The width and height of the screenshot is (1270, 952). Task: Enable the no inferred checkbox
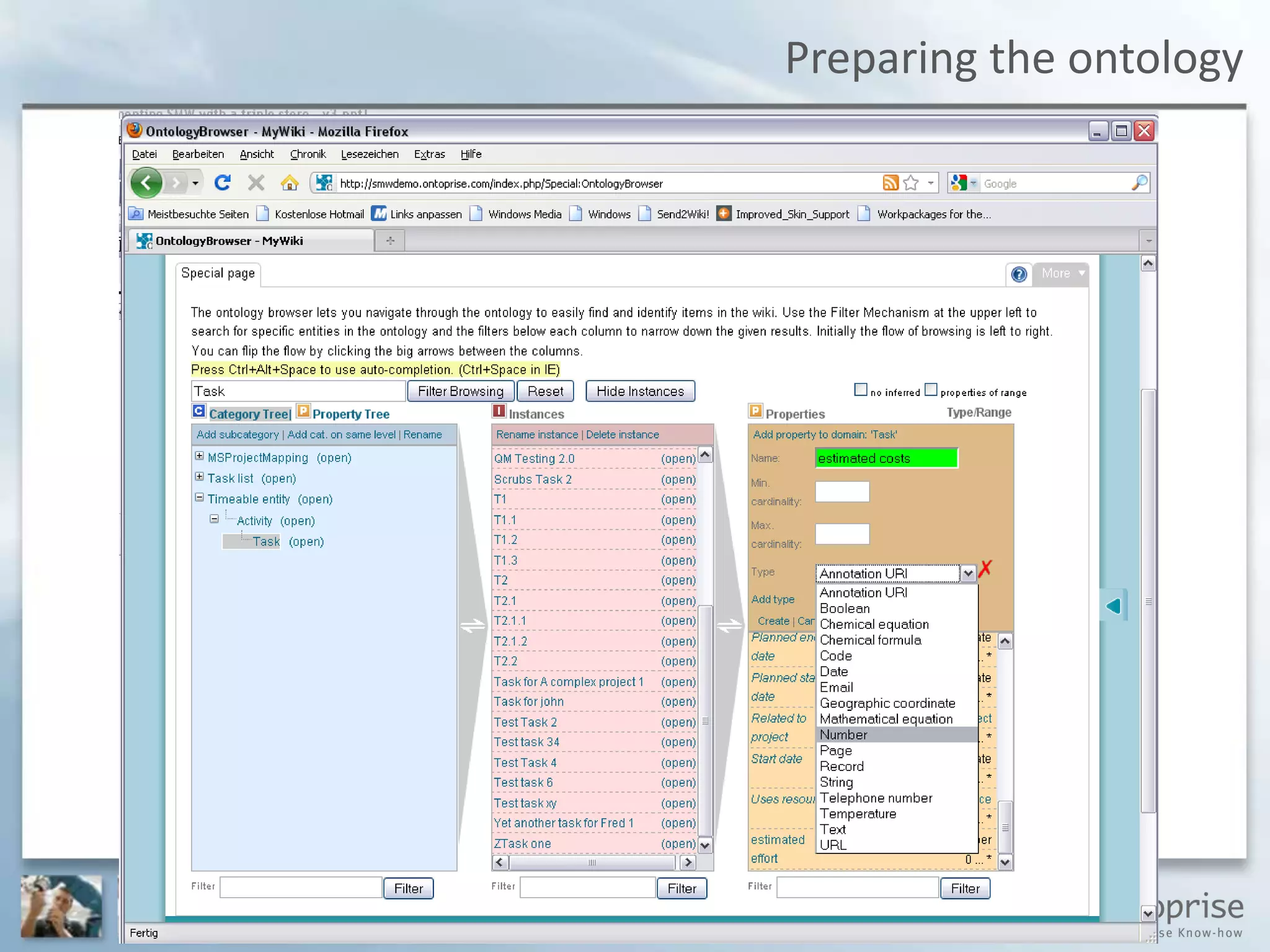[x=861, y=390]
